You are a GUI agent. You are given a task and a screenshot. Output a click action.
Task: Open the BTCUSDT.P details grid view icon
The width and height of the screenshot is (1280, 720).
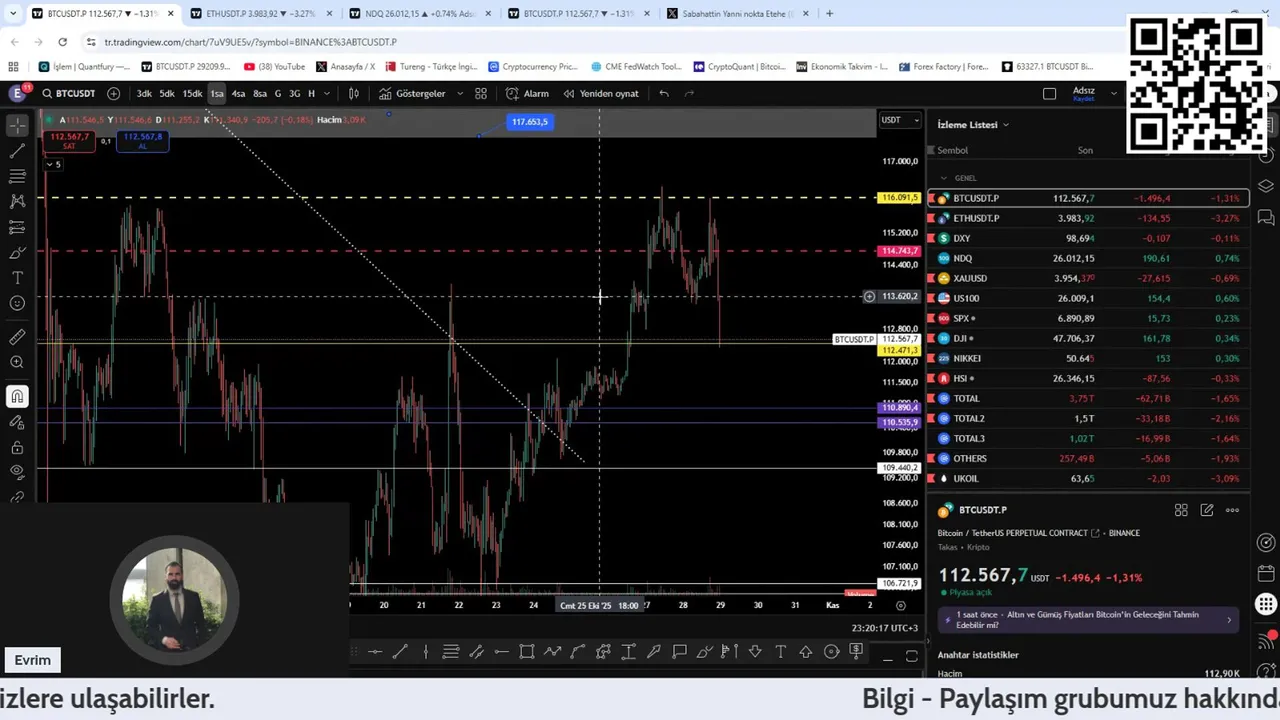coord(1181,510)
